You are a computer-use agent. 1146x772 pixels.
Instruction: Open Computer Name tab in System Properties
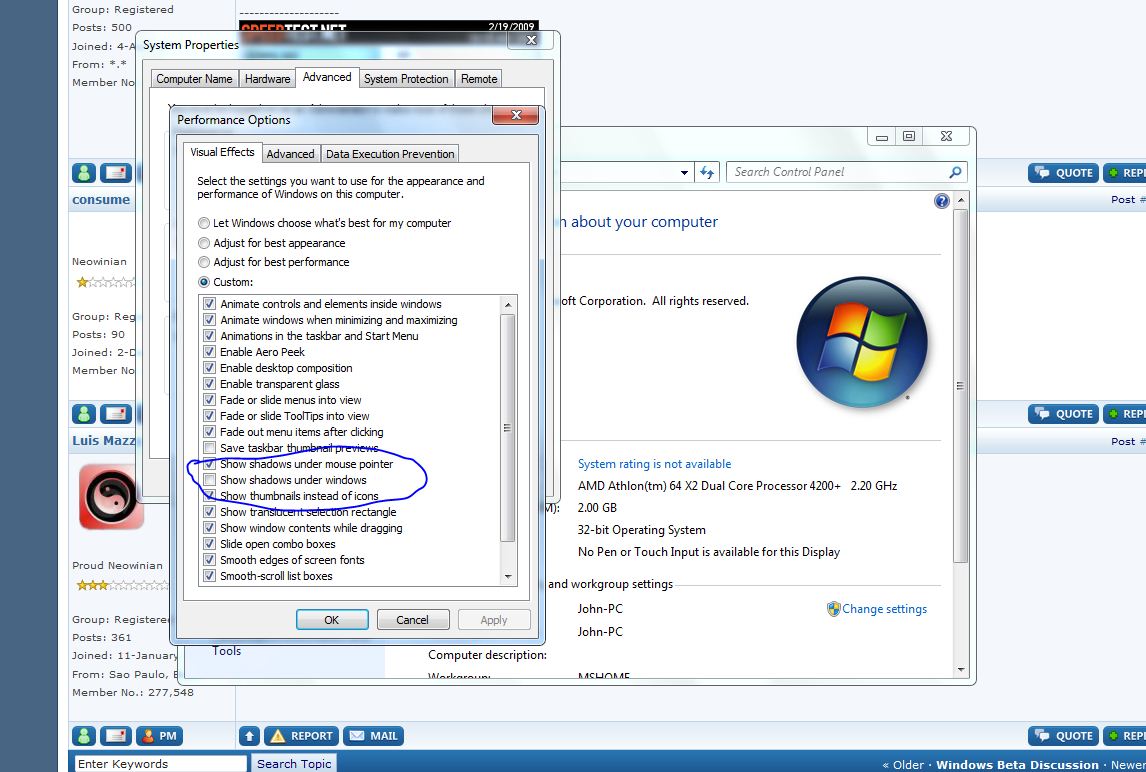coord(194,79)
